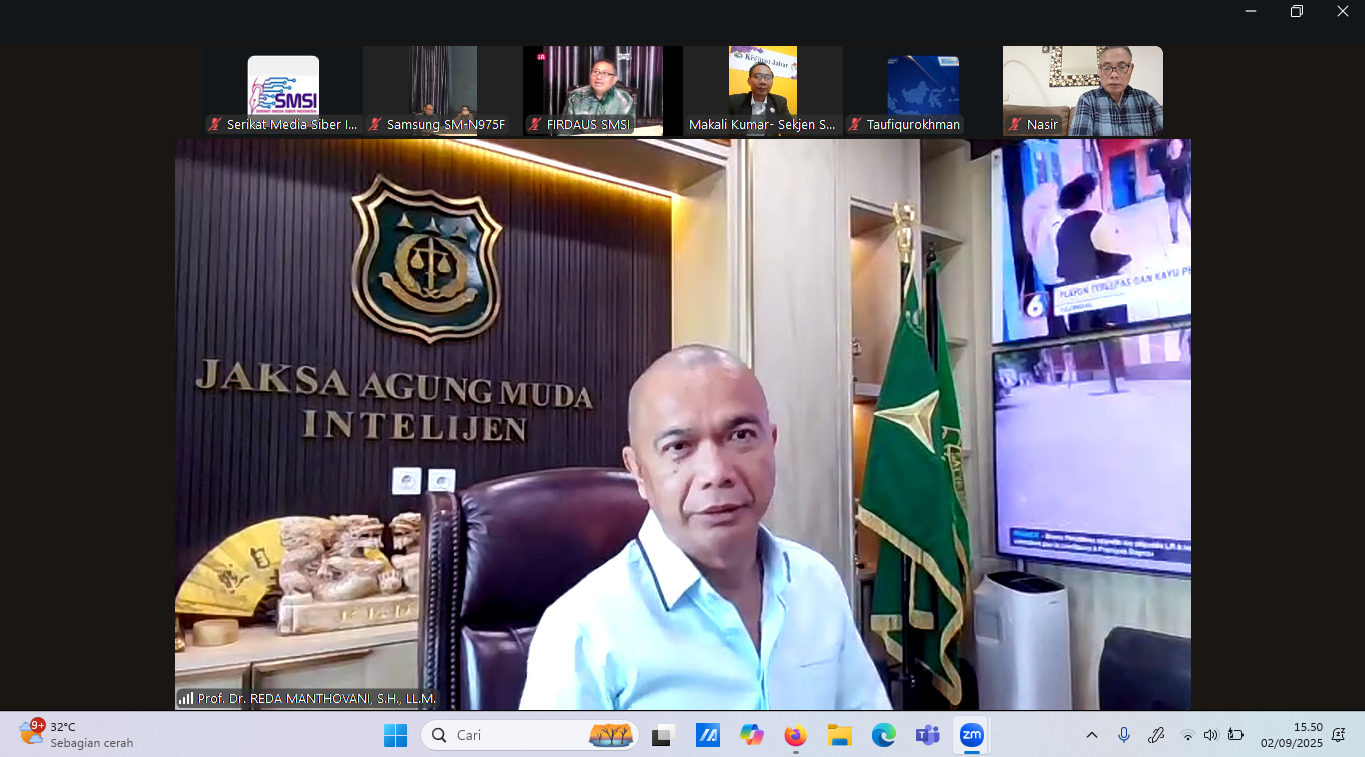Launch Microsoft Edge from the taskbar
The image size is (1365, 757).
[883, 735]
